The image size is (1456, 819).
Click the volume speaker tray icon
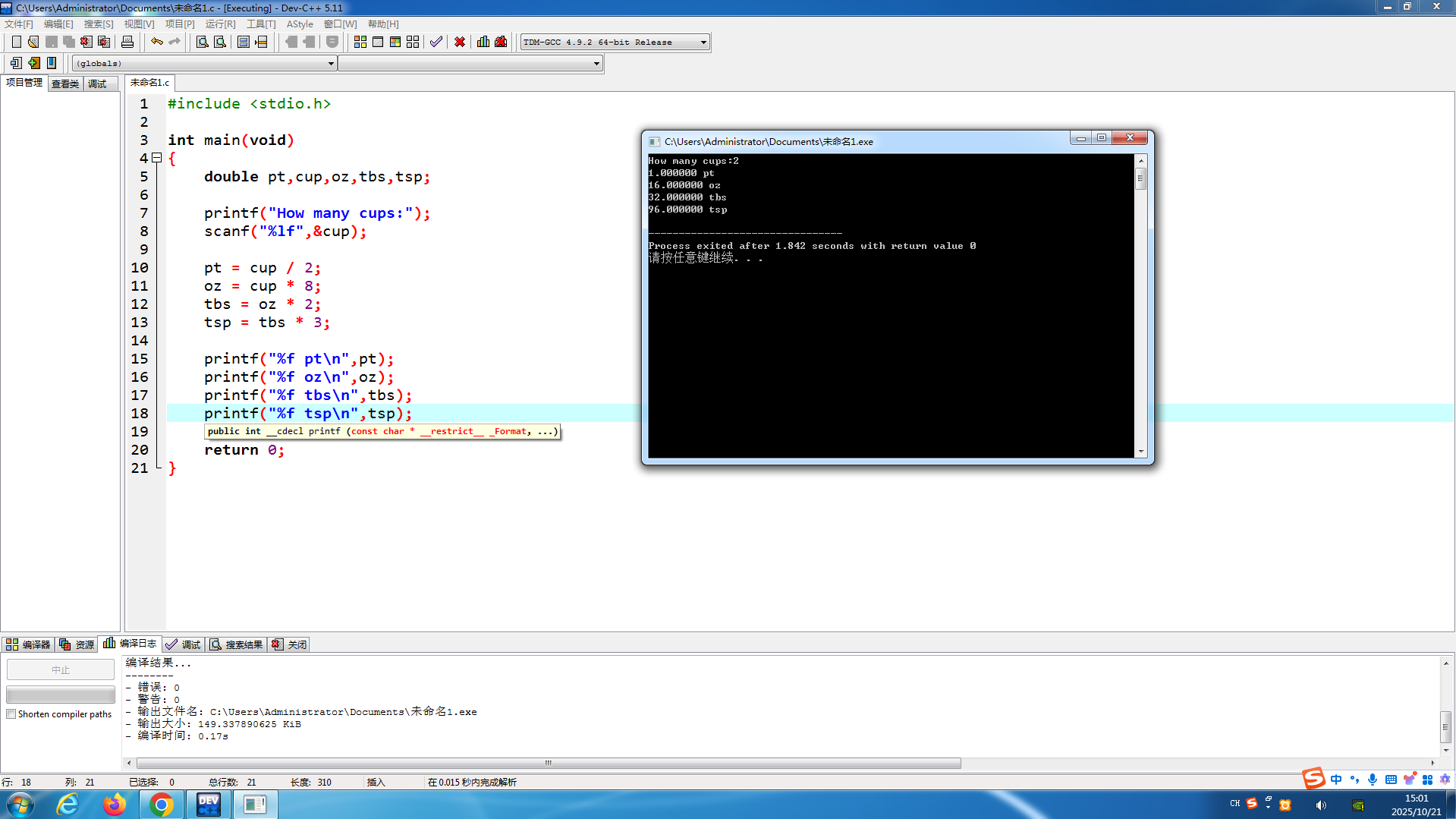pyautogui.click(x=1321, y=805)
